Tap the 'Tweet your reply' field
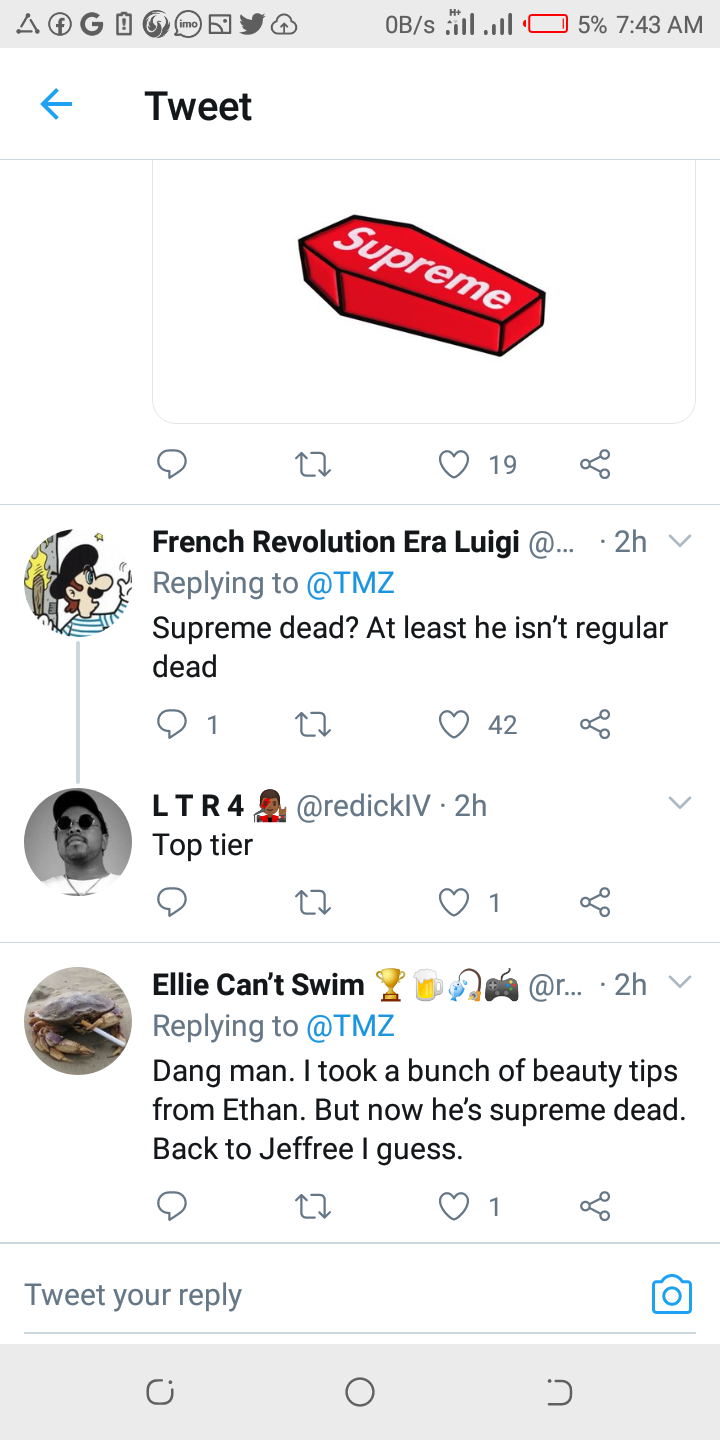This screenshot has height=1440, width=720. pyautogui.click(x=300, y=1295)
